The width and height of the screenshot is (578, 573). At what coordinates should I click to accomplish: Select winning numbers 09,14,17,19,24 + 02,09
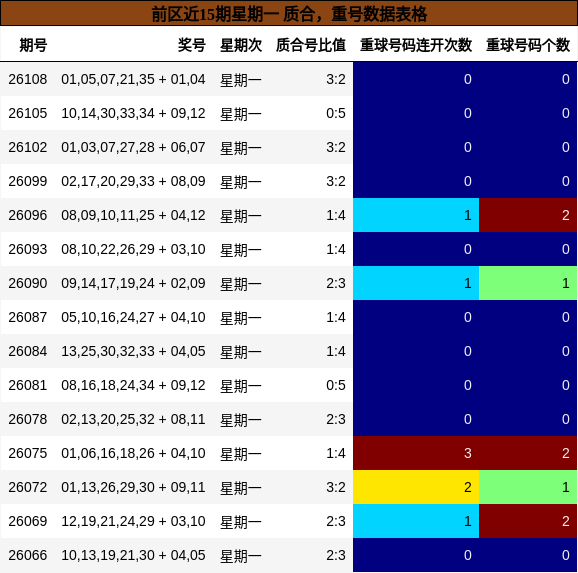coord(133,283)
